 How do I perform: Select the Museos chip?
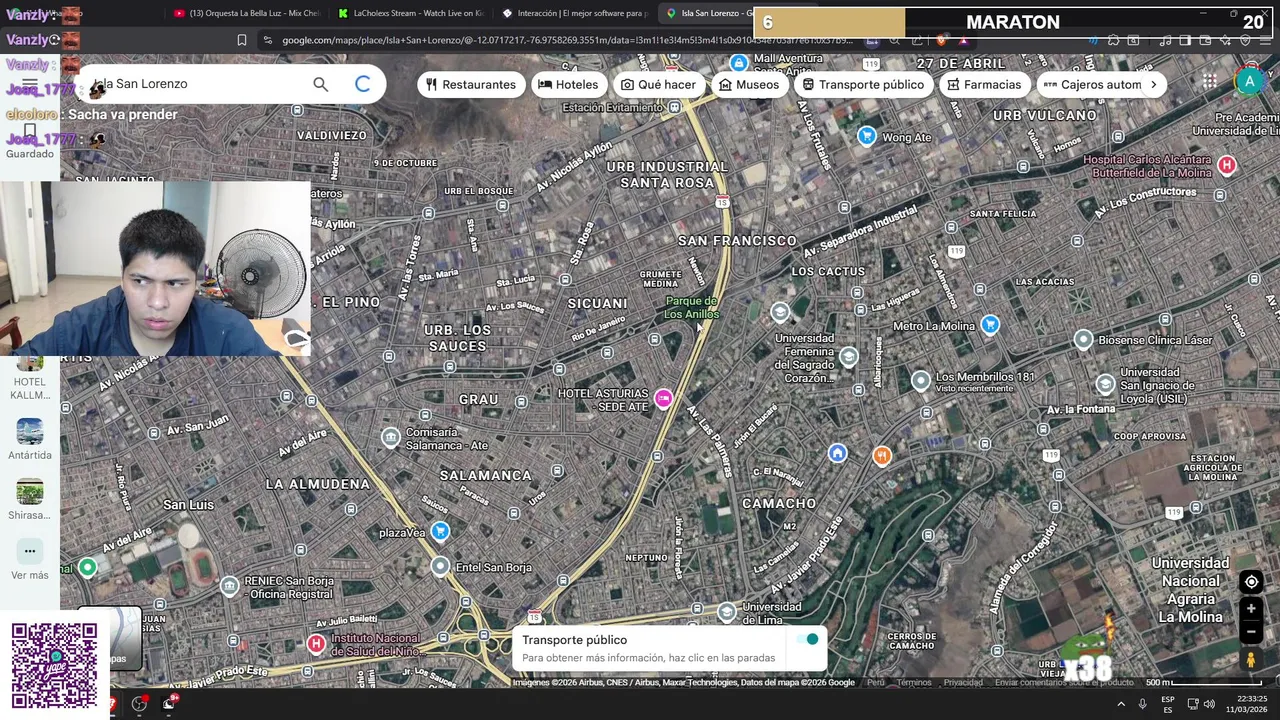(x=748, y=85)
